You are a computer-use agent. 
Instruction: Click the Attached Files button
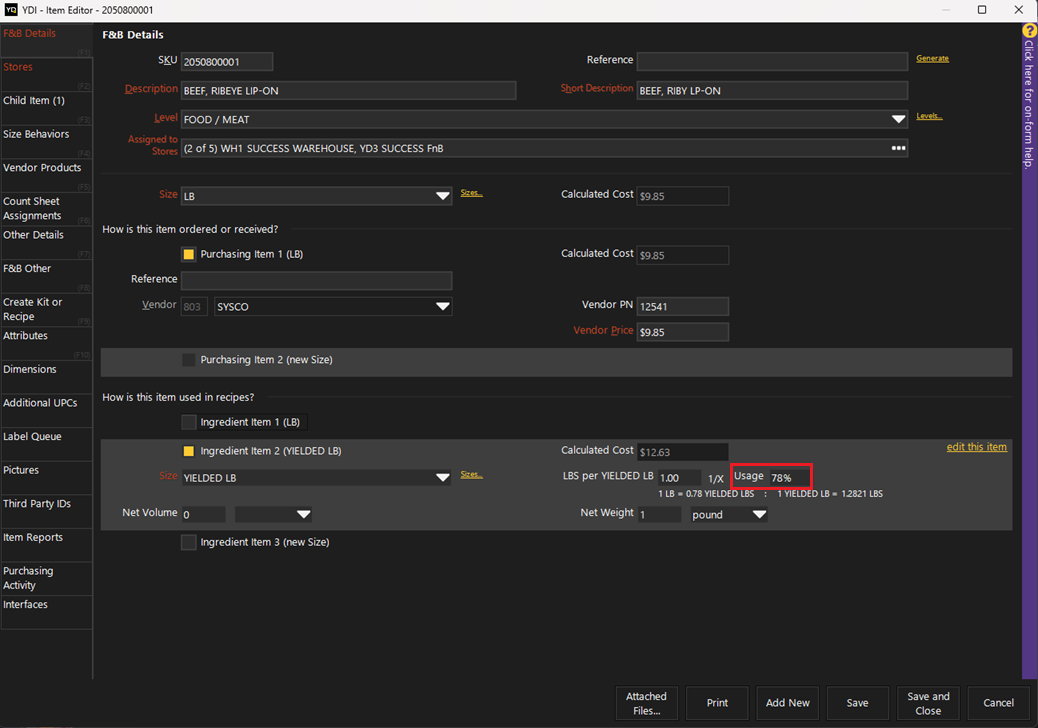[647, 703]
